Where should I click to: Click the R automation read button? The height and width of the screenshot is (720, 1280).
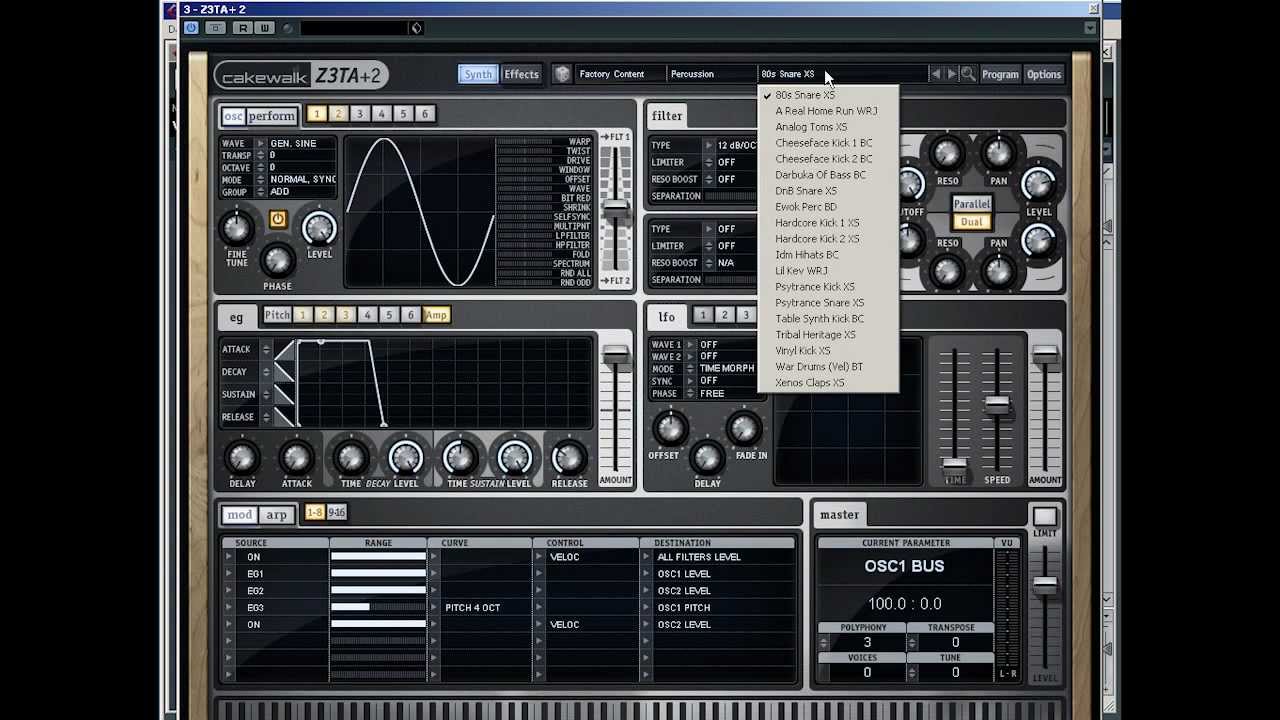243,28
